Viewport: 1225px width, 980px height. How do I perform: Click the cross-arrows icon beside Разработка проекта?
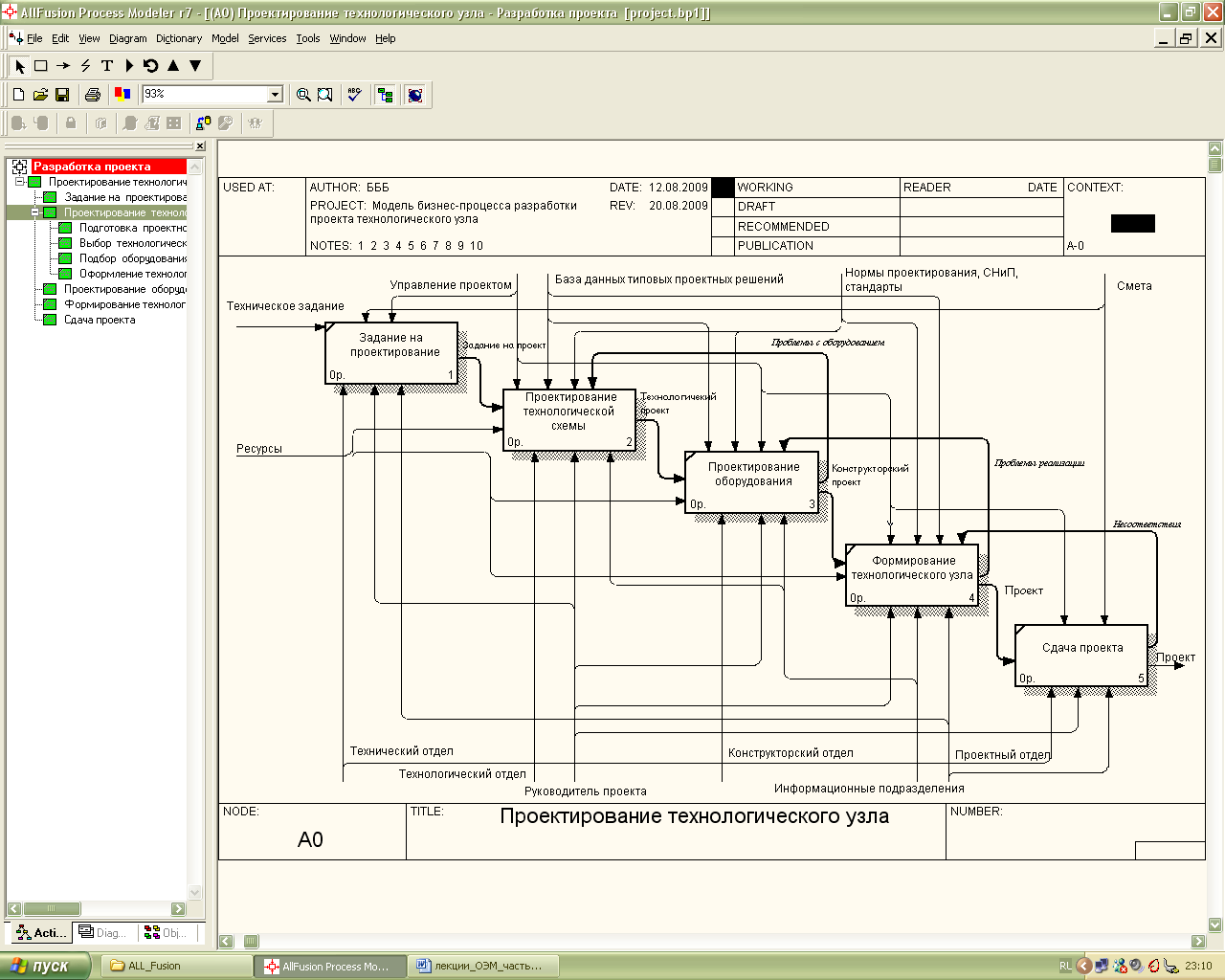click(x=19, y=167)
